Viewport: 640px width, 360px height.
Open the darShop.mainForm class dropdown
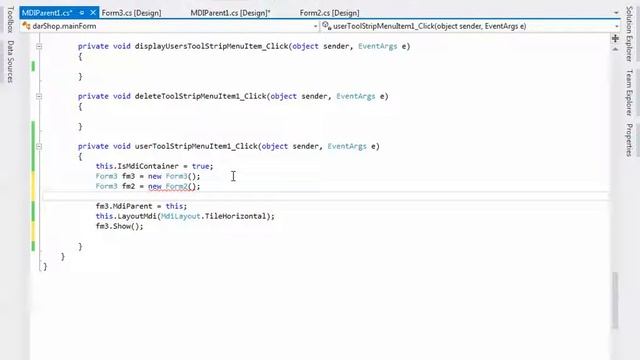[315, 26]
